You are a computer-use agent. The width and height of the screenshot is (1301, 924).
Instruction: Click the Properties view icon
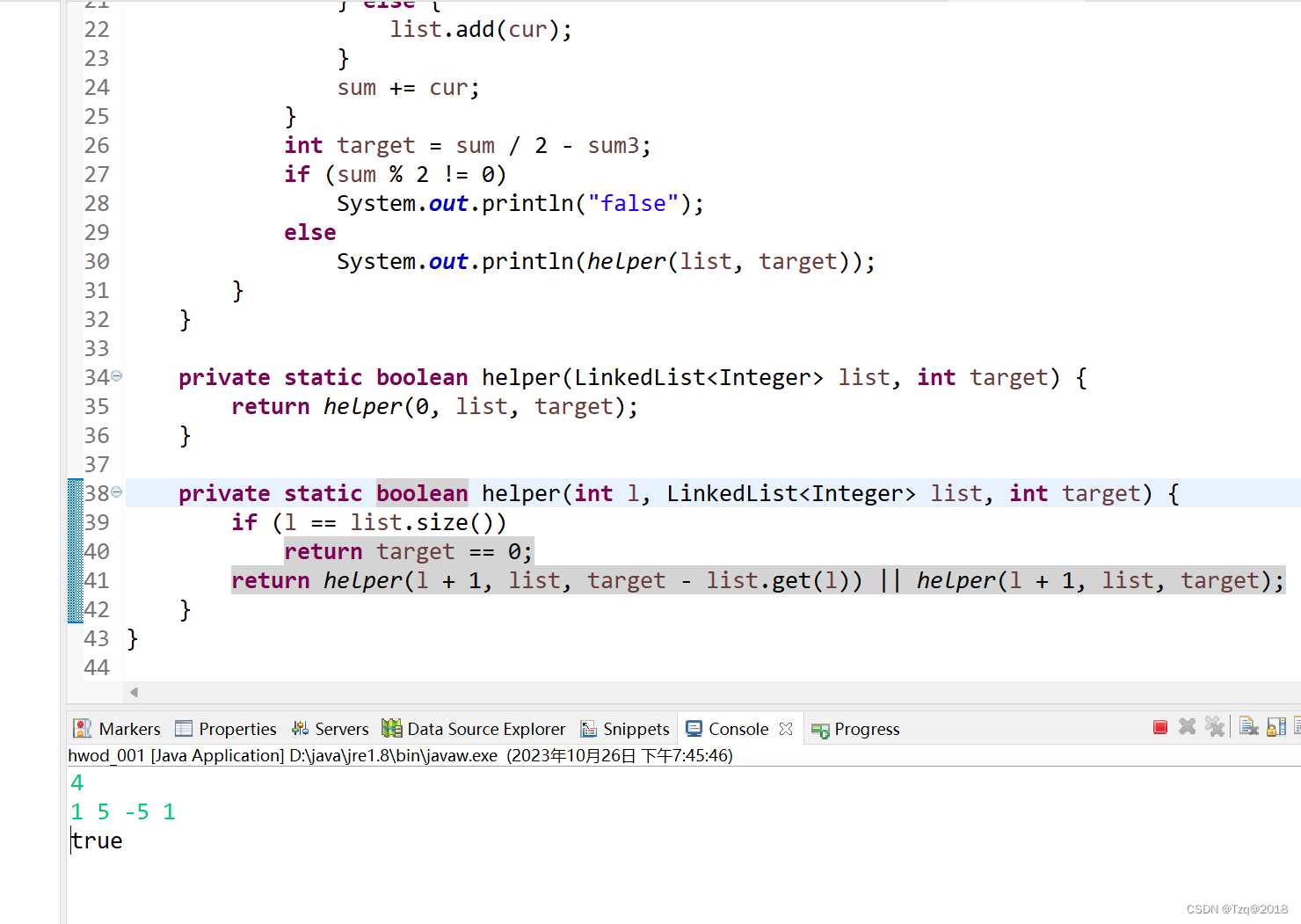click(x=183, y=728)
